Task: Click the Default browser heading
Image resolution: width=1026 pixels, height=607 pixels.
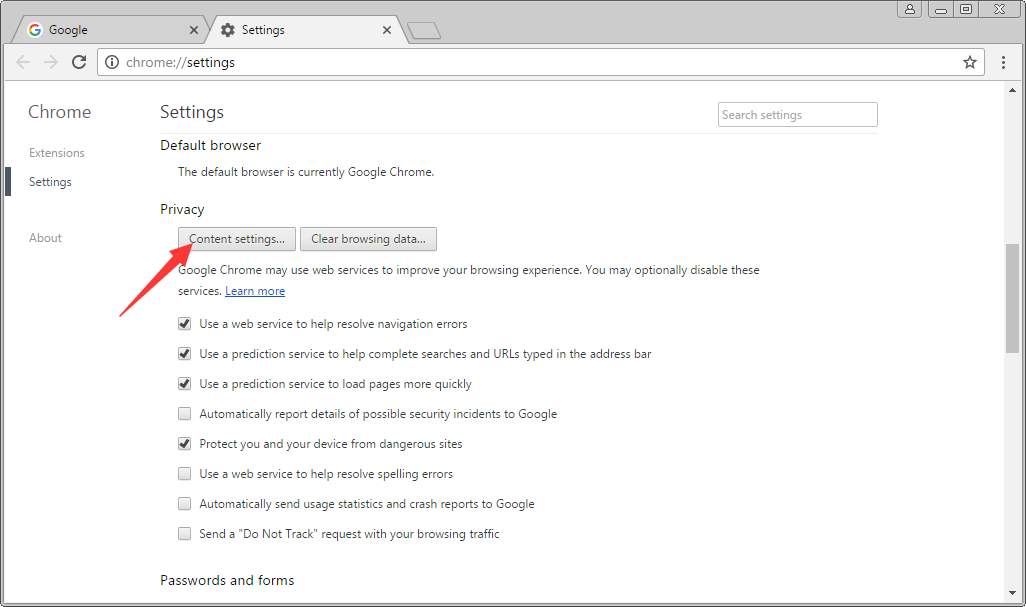Action: (x=211, y=145)
